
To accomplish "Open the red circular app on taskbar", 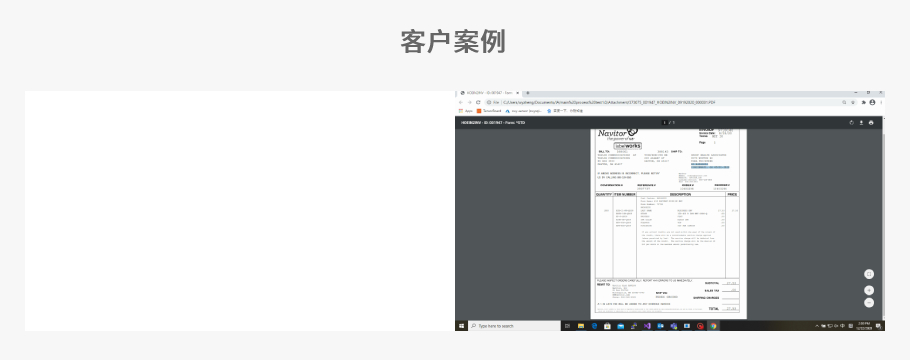I will (700, 326).
